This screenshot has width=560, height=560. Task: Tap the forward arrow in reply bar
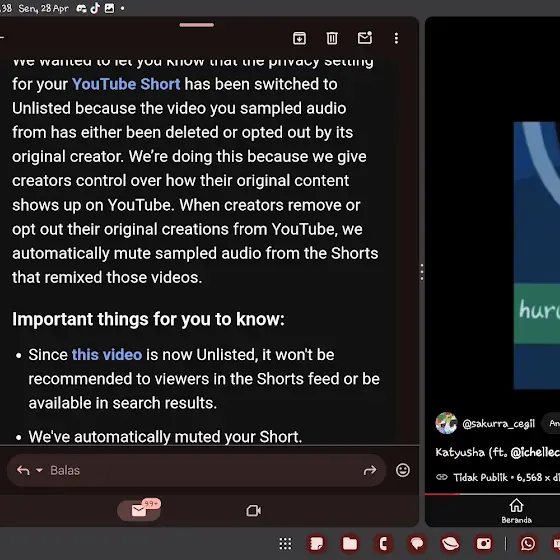370,470
